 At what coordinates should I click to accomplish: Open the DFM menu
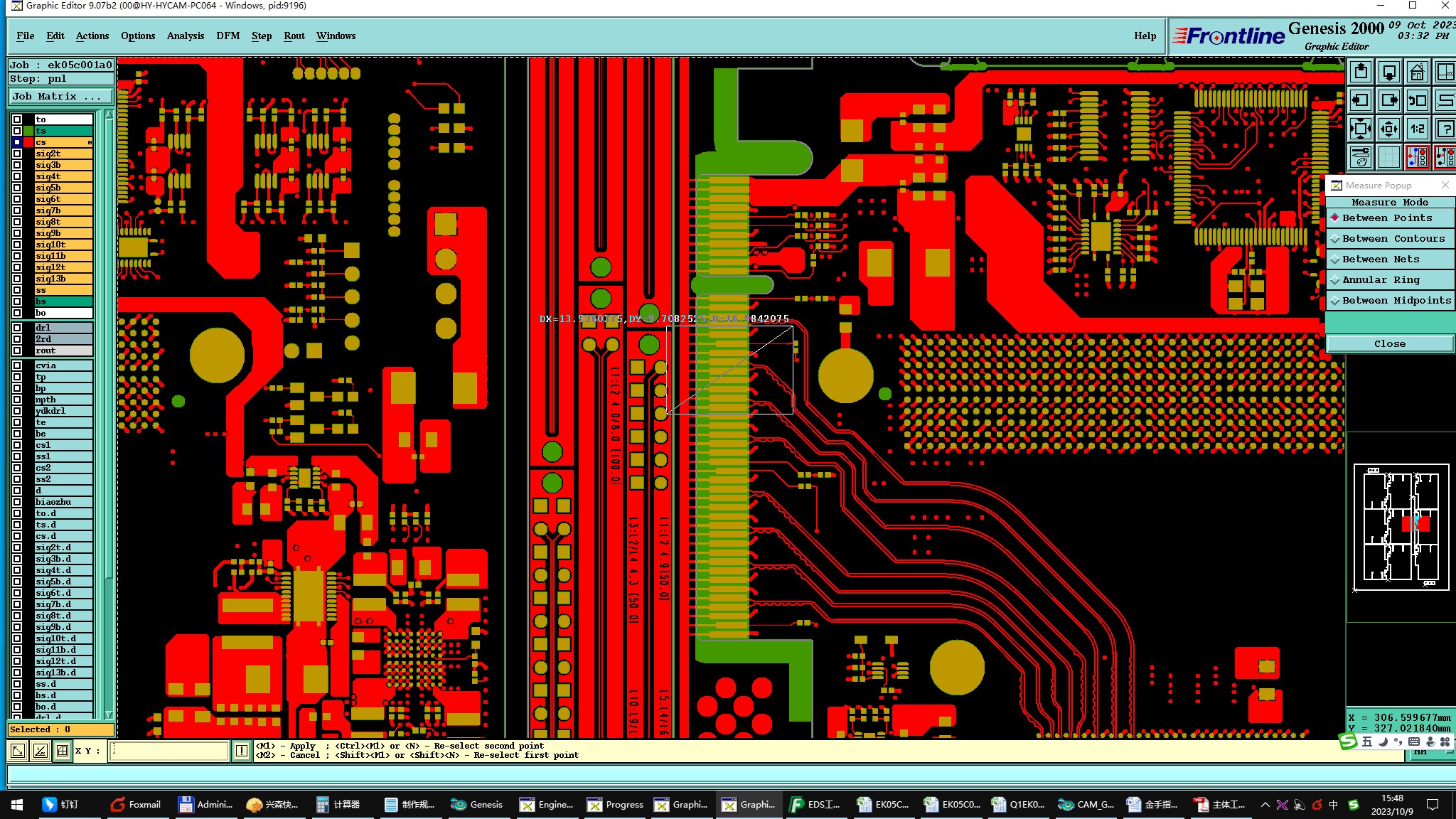tap(227, 36)
